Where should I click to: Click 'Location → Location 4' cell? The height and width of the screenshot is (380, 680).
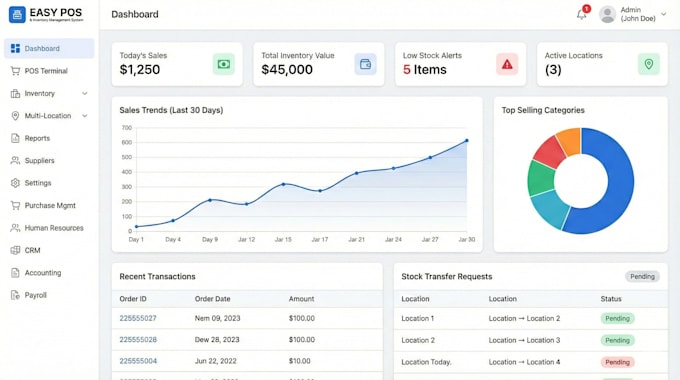click(524, 362)
